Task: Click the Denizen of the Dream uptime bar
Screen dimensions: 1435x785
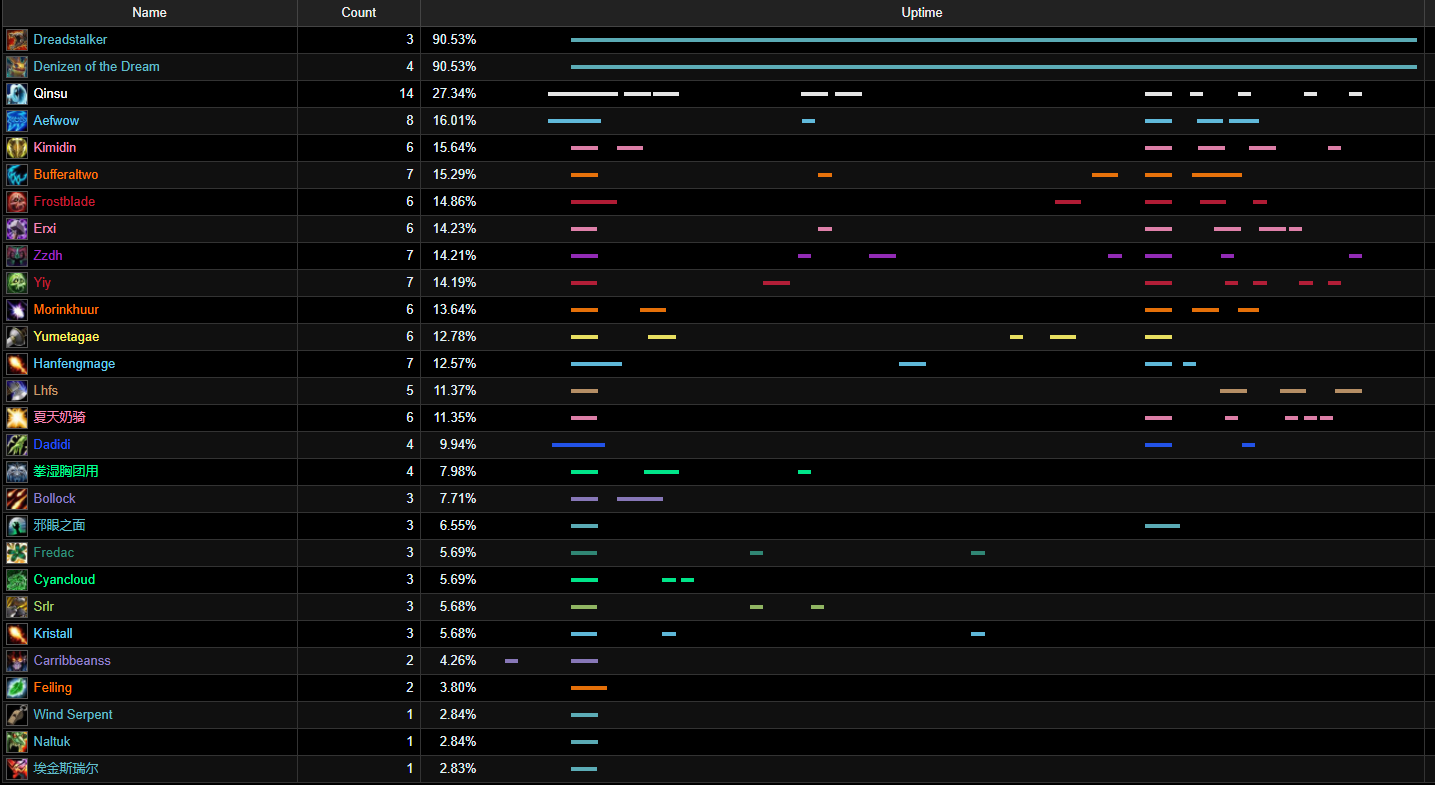Action: click(994, 67)
